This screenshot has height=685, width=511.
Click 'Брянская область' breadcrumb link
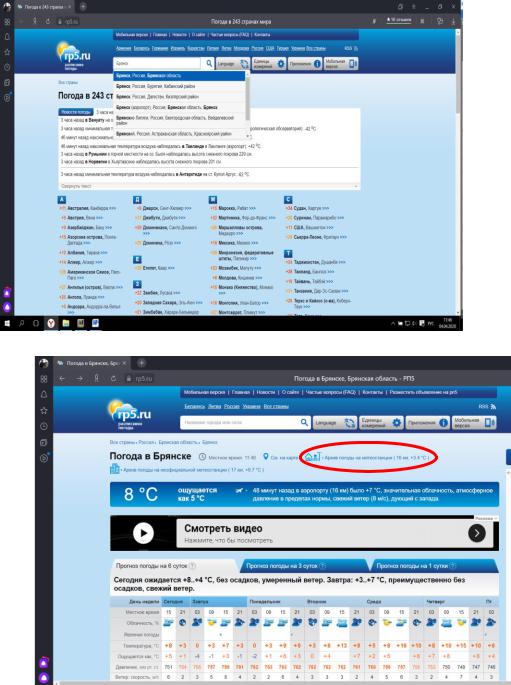179,442
